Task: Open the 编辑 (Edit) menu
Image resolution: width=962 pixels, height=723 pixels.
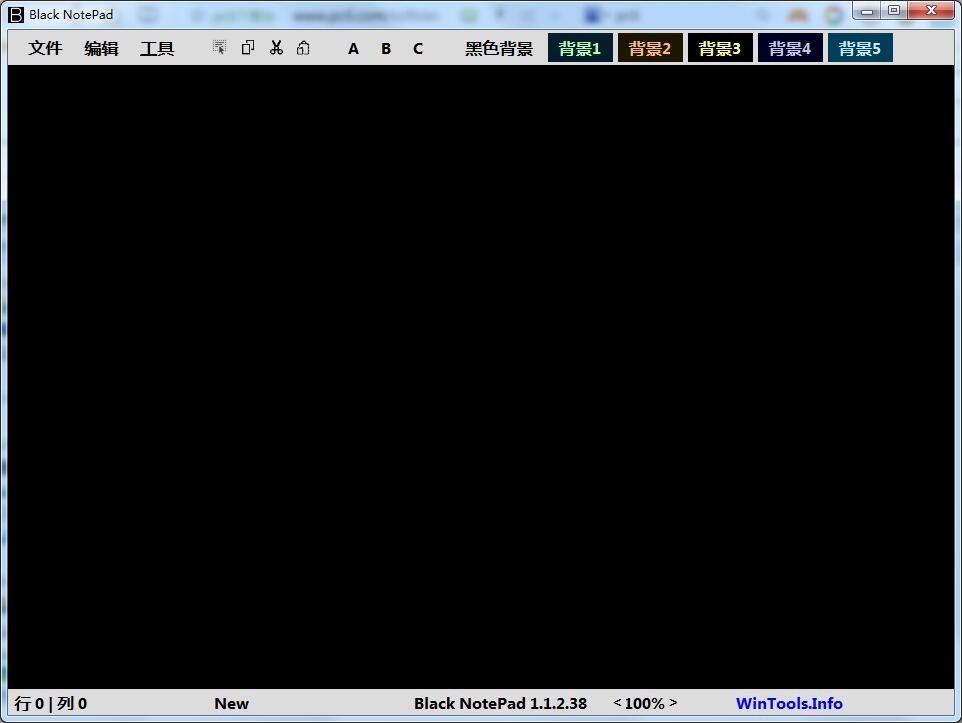Action: [x=101, y=48]
